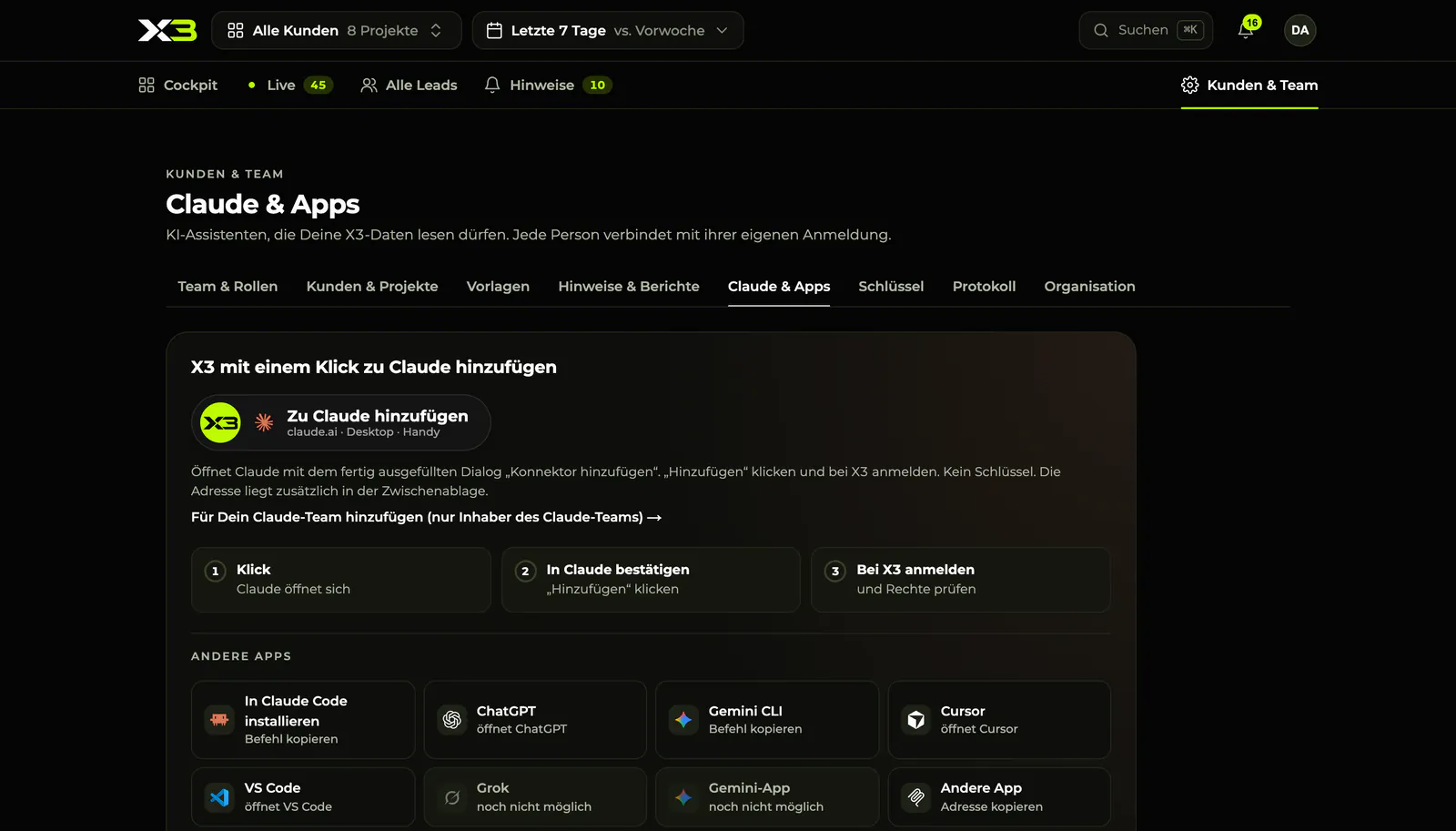Click the Cursor cube icon
Screen dimensions: 1456x831
[915, 719]
